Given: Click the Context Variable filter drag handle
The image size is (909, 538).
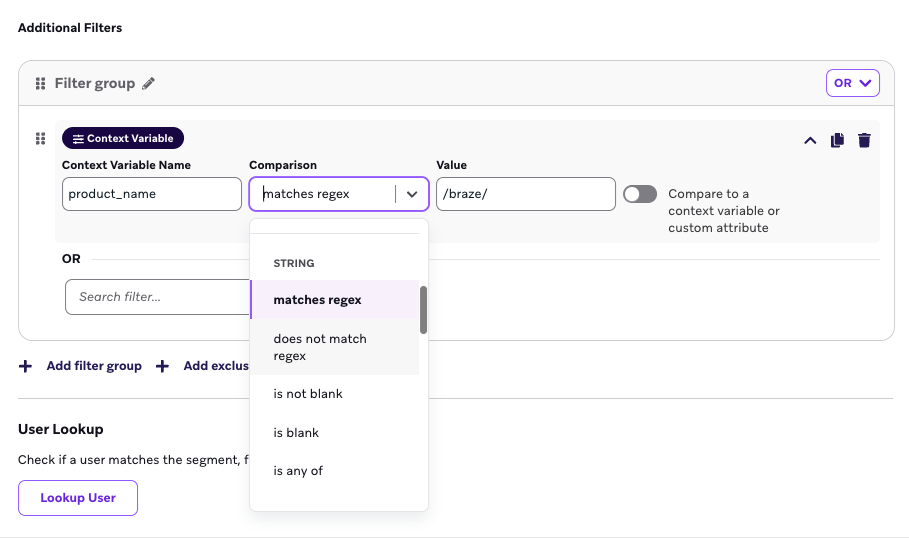Looking at the screenshot, I should coord(41,139).
